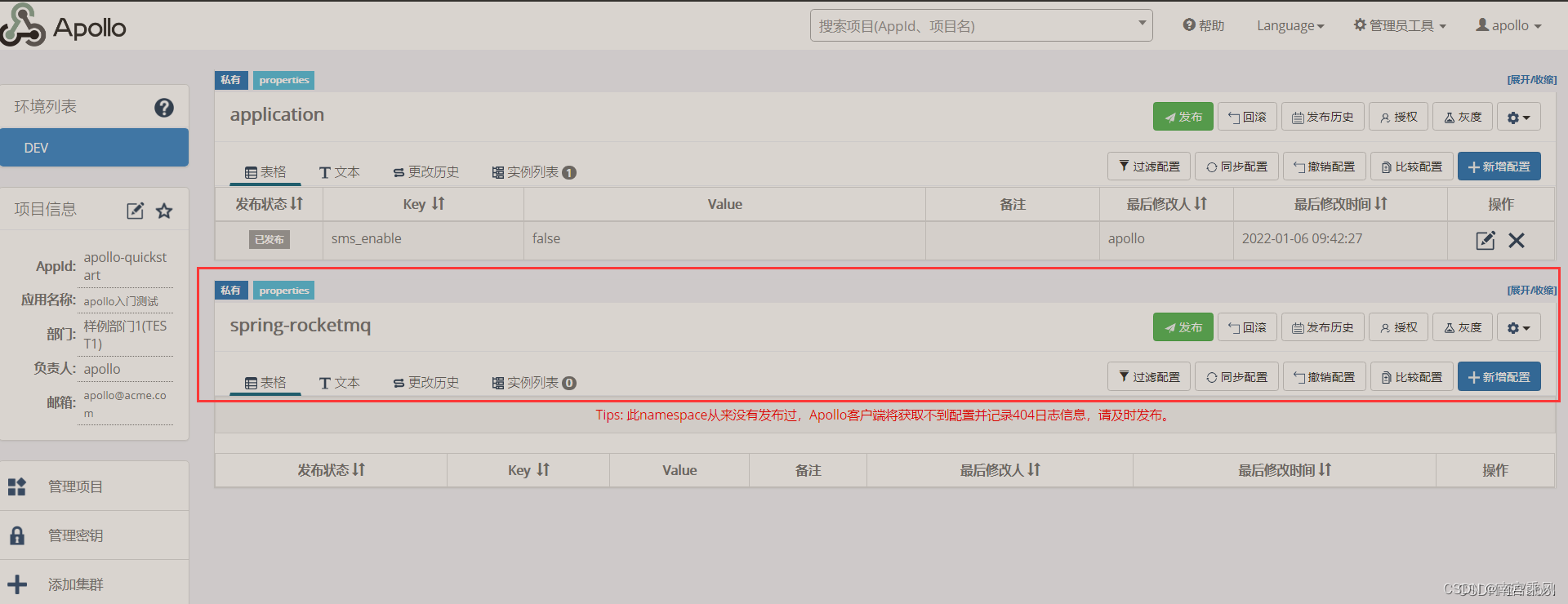Viewport: 1568px width, 604px height.
Task: Click the 已发布 status badge
Action: tap(269, 240)
